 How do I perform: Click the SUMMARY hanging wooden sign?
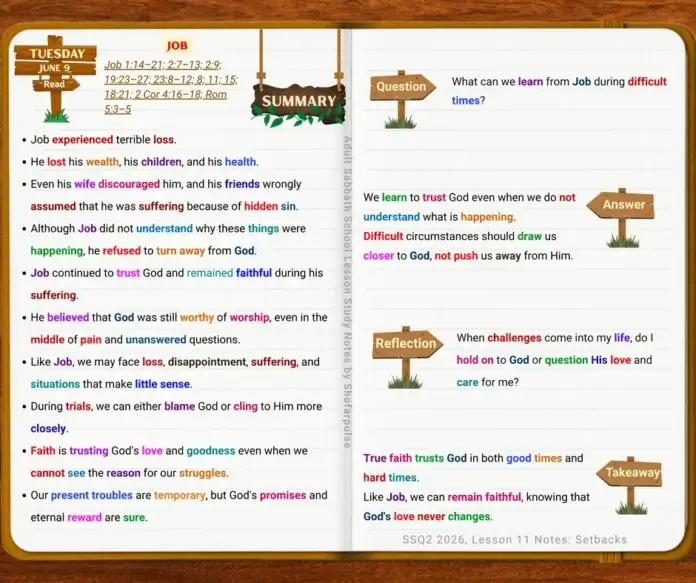pos(298,103)
